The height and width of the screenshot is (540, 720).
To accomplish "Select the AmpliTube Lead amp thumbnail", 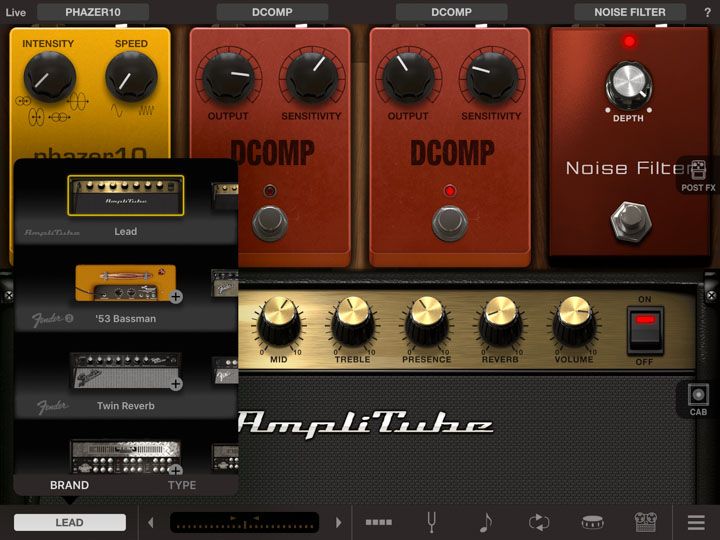I will [126, 195].
